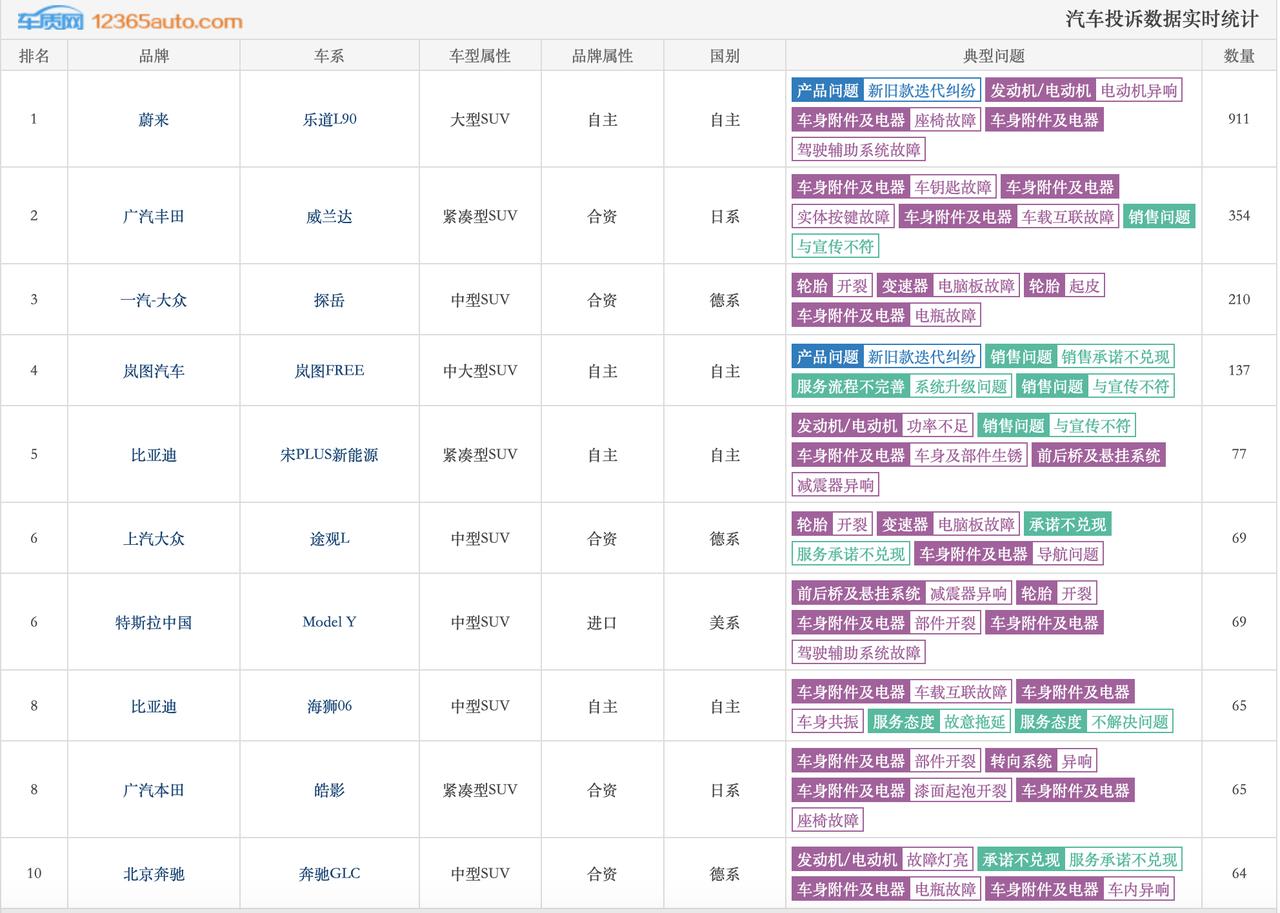Select the 电动机异响 tag in 乐道L90 row
The height and width of the screenshot is (913, 1280).
(x=1138, y=90)
